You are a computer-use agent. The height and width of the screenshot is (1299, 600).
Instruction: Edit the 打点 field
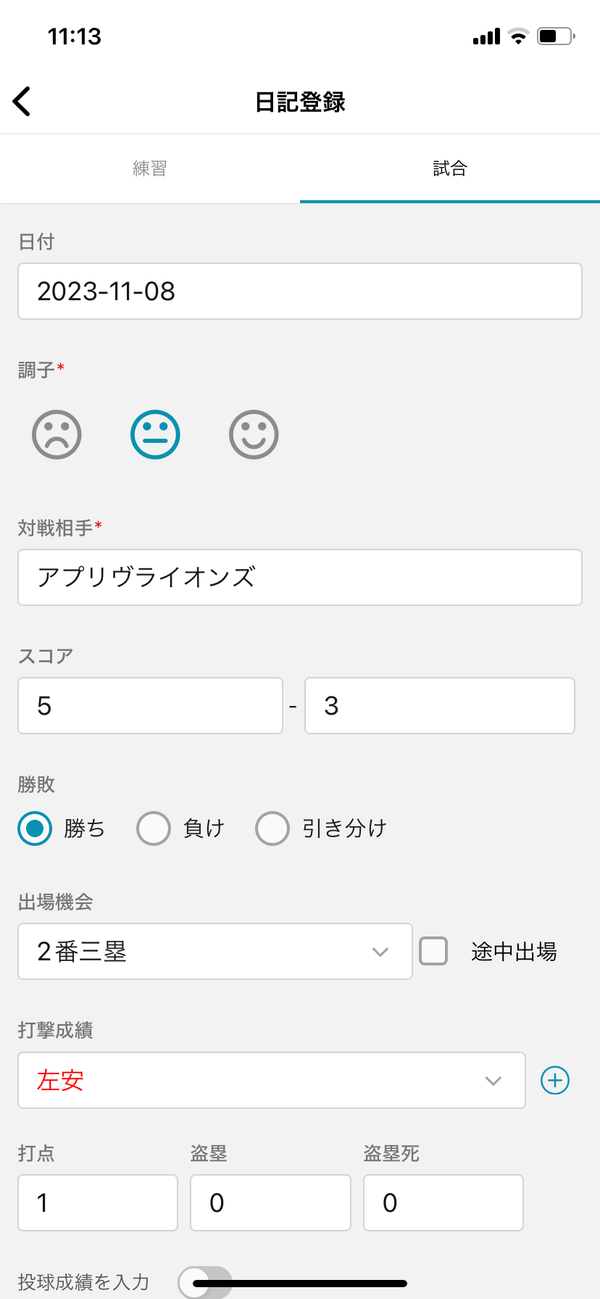pyautogui.click(x=98, y=1202)
